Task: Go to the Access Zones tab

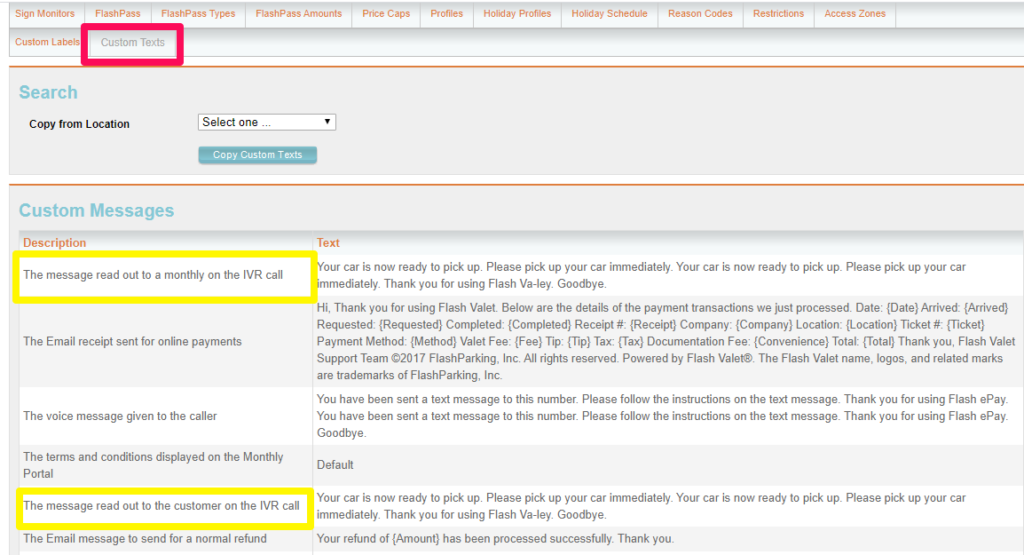Action: tap(854, 14)
